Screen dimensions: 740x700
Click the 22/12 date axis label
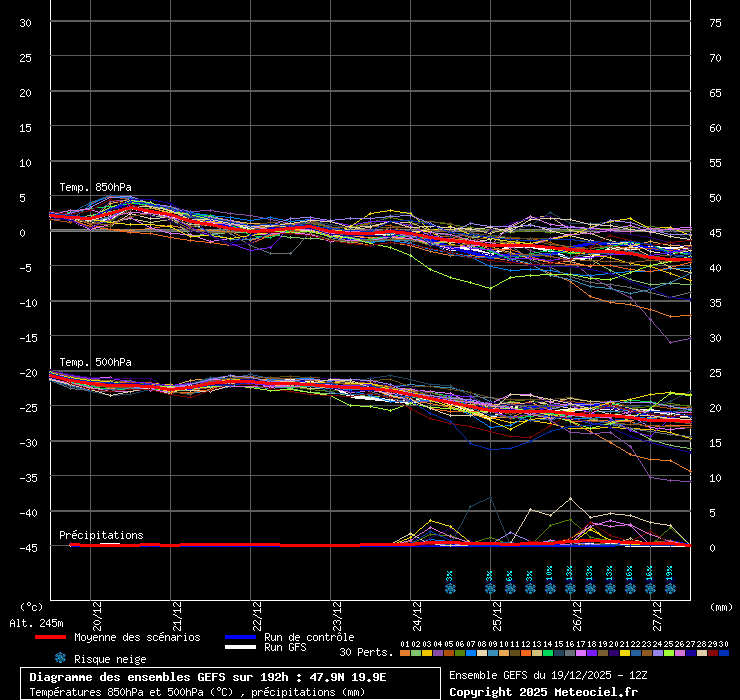coord(257,611)
